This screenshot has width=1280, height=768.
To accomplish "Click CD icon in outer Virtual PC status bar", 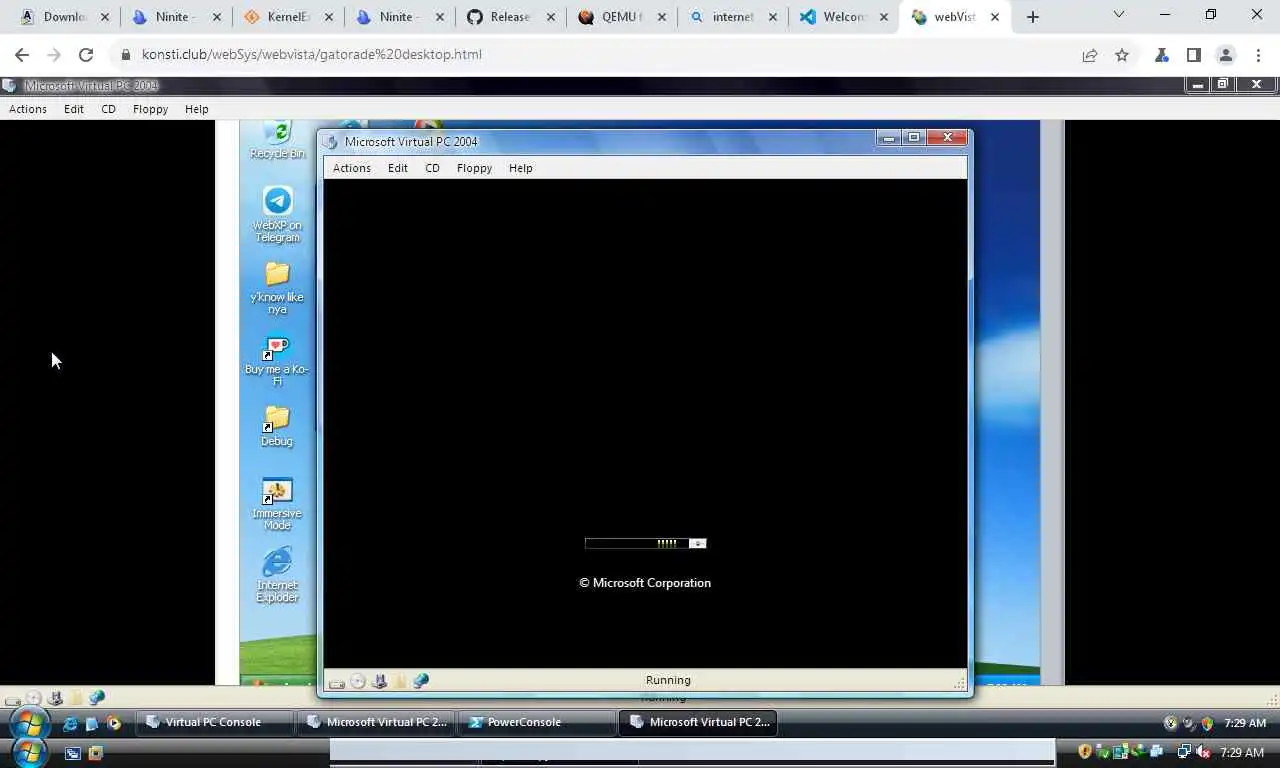I will click(34, 698).
